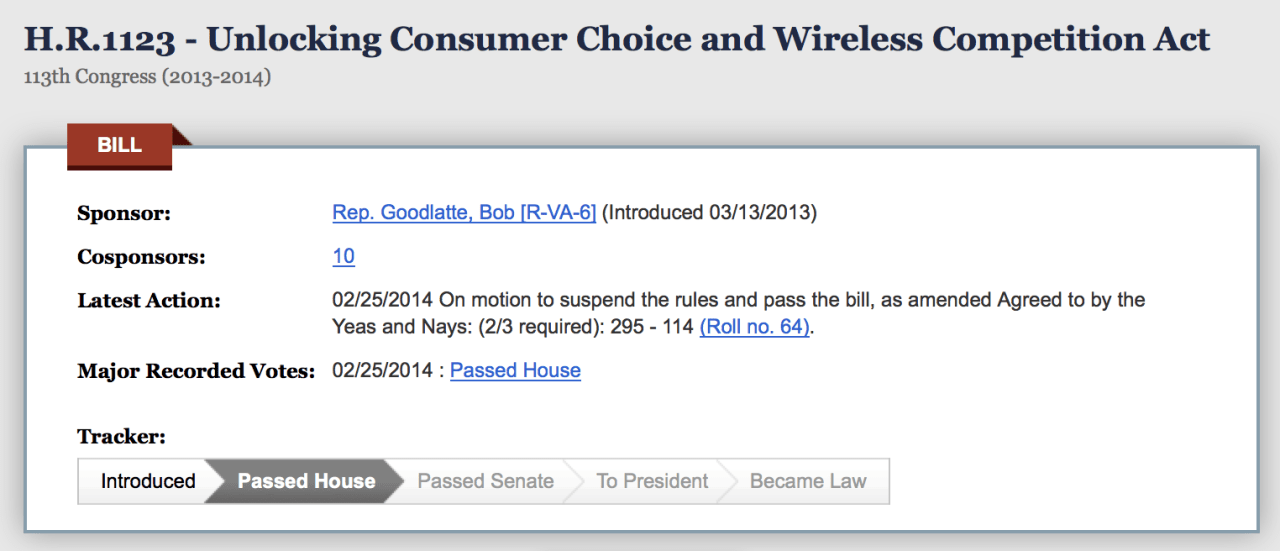Click the Became Law tracker step
The image size is (1280, 551).
point(808,481)
